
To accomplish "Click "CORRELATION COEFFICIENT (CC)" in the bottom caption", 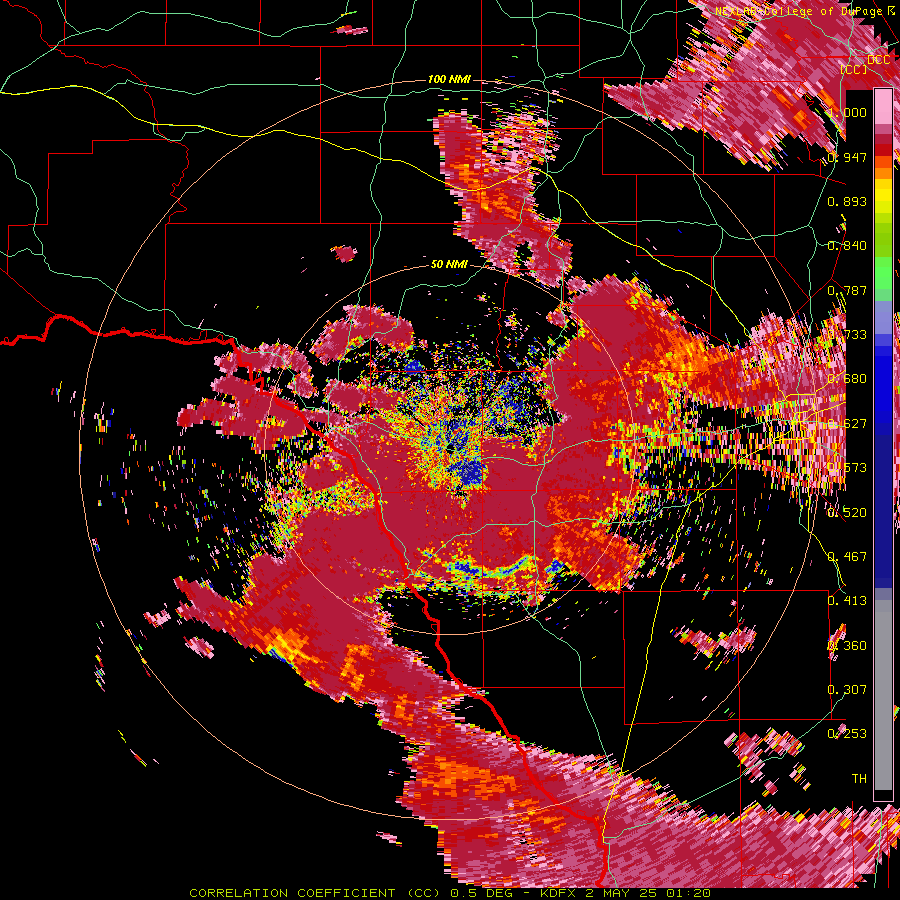I will tap(315, 893).
